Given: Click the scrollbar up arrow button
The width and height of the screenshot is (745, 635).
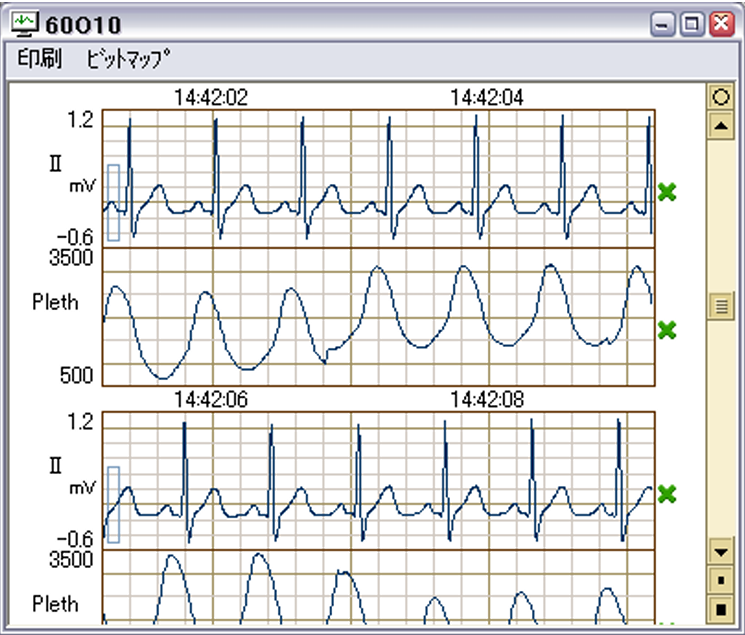Looking at the screenshot, I should tap(719, 125).
